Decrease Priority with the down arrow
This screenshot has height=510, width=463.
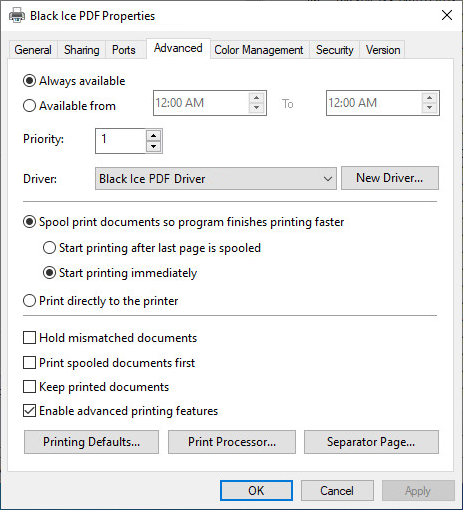153,146
